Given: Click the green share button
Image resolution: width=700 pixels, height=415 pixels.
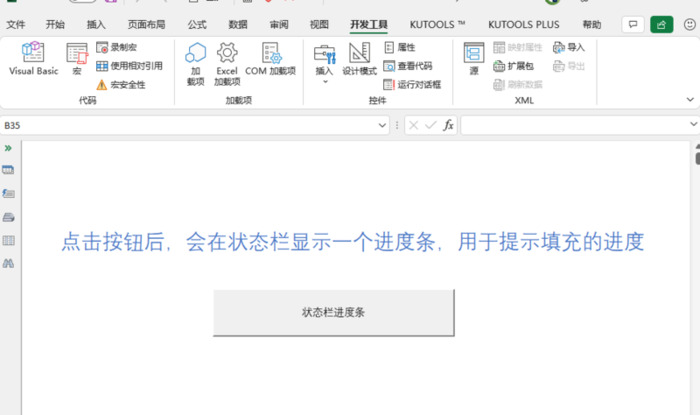Looking at the screenshot, I should (x=662, y=25).
